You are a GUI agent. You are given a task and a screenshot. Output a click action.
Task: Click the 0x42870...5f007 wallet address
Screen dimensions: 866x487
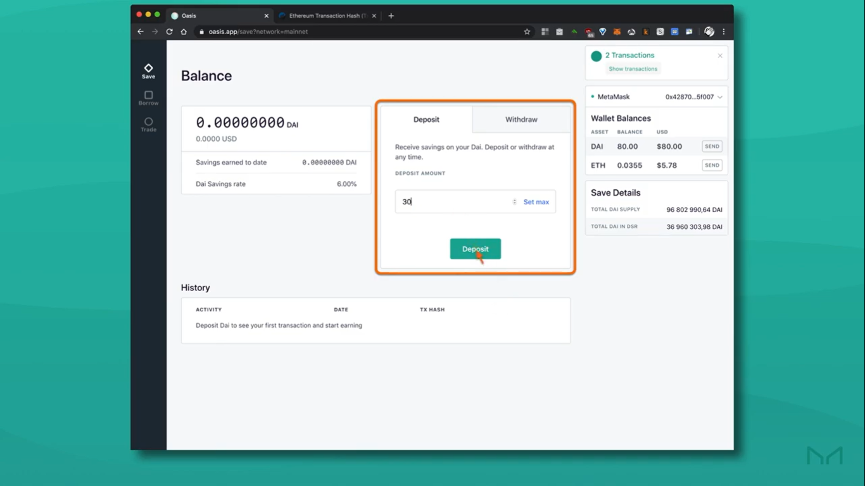pos(689,97)
